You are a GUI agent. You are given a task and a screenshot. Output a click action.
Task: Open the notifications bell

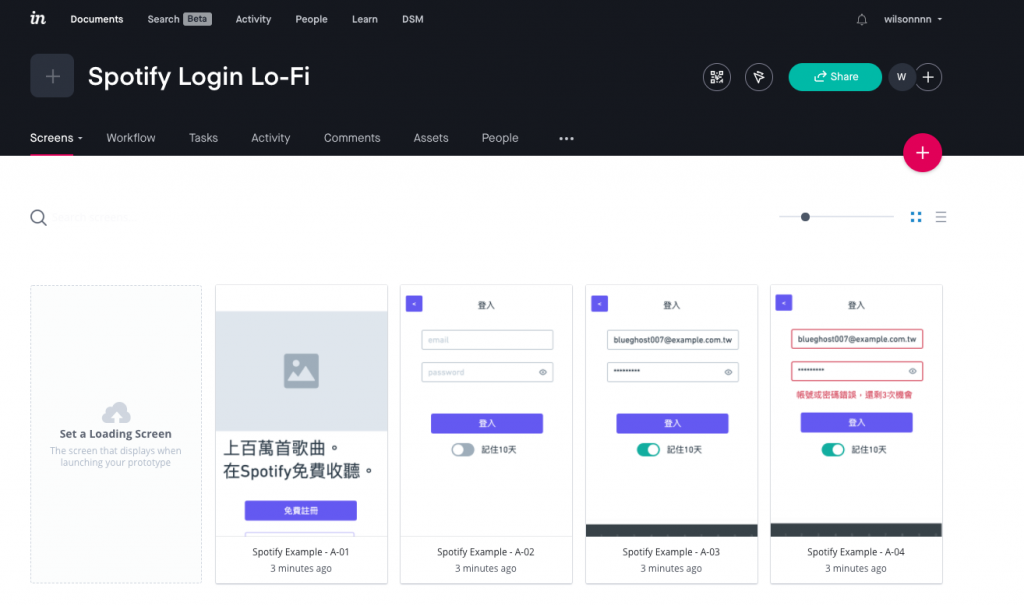coord(861,20)
